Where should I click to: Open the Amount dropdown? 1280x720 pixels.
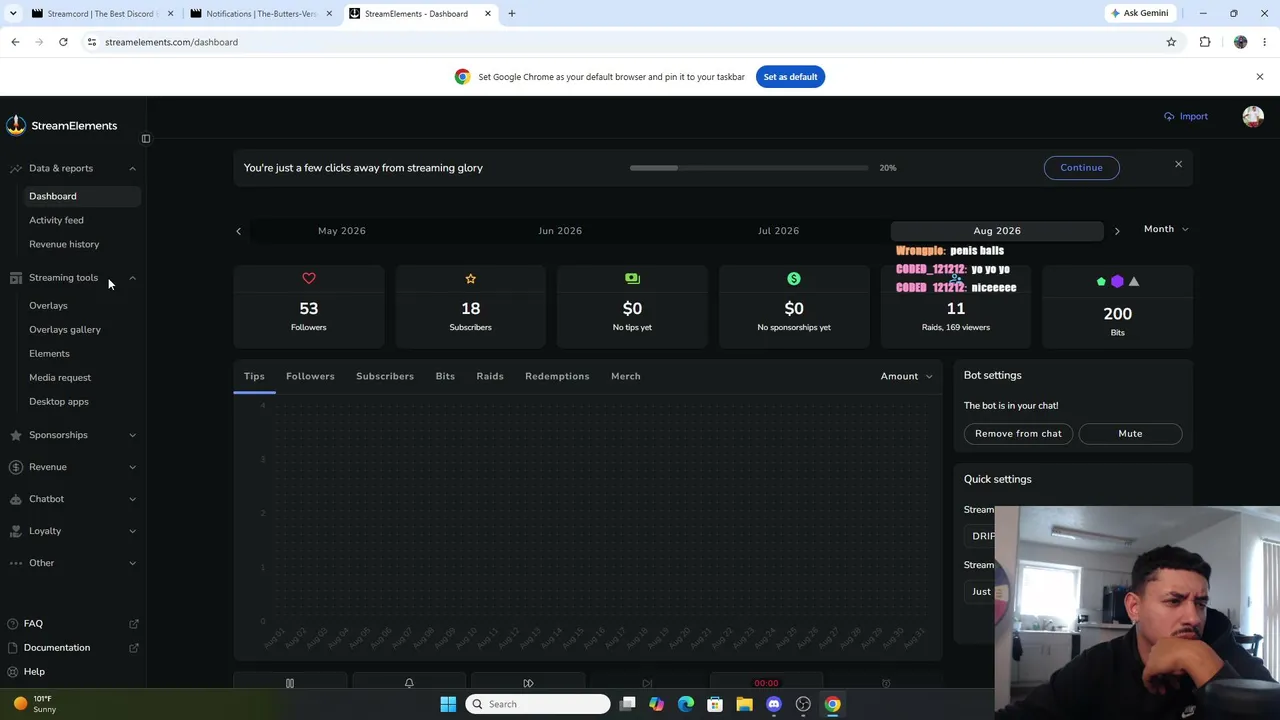[906, 376]
